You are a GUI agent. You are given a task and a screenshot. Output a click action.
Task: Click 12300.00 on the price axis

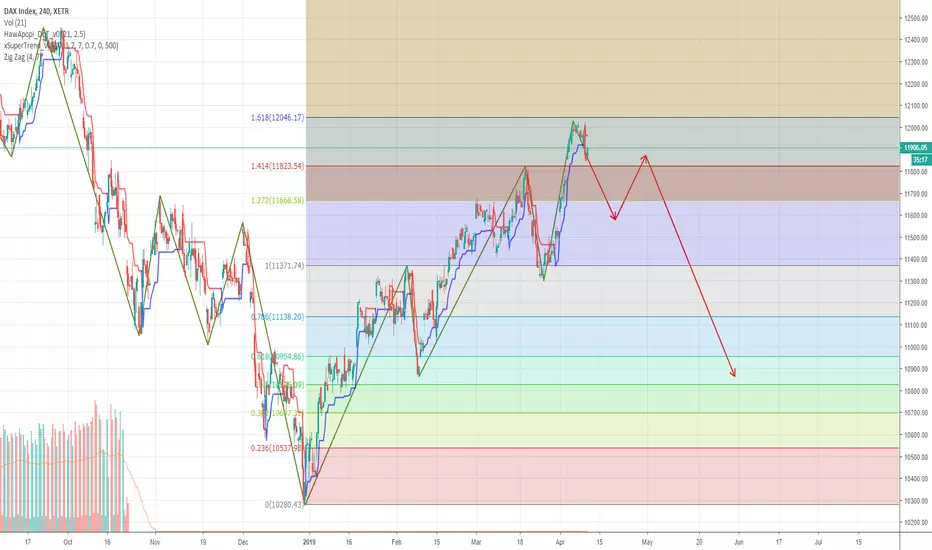coord(916,62)
